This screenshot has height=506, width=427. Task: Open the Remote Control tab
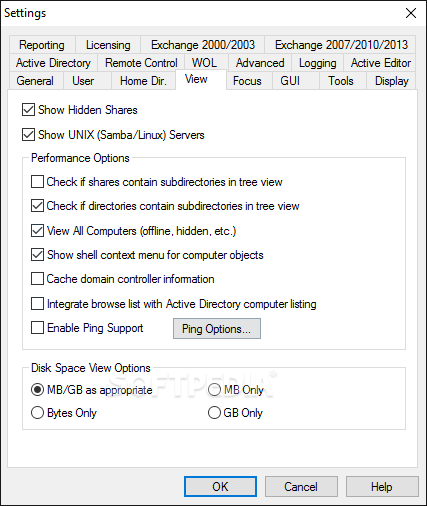click(x=141, y=63)
